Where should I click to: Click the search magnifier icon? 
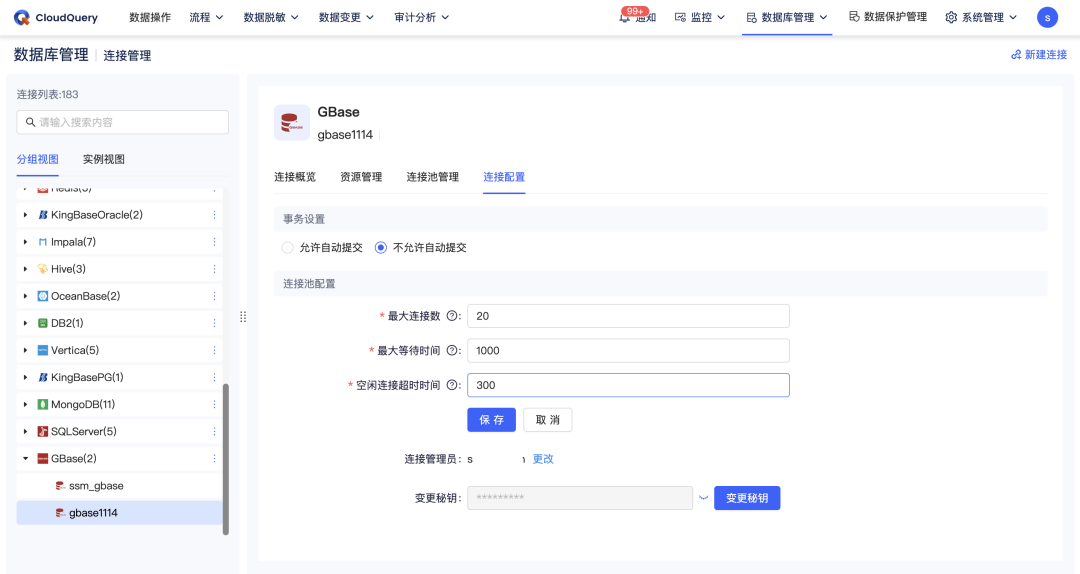tap(30, 122)
